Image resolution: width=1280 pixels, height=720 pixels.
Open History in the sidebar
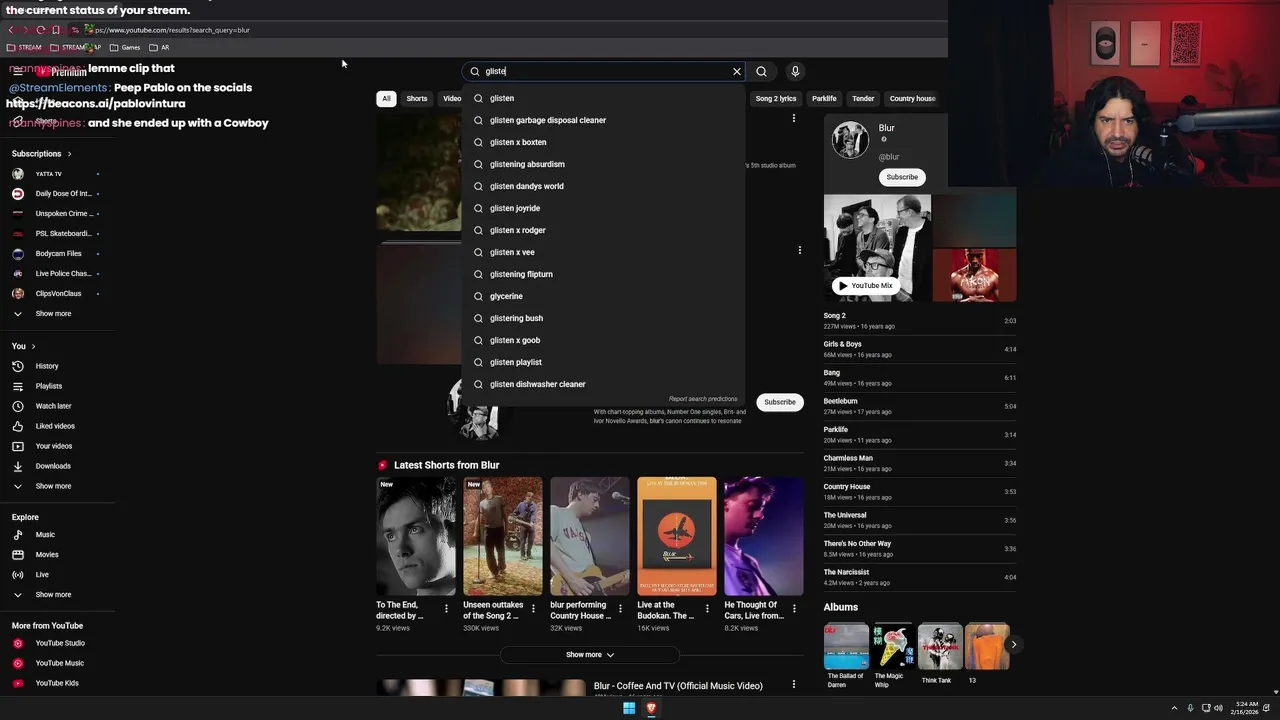[x=47, y=366]
